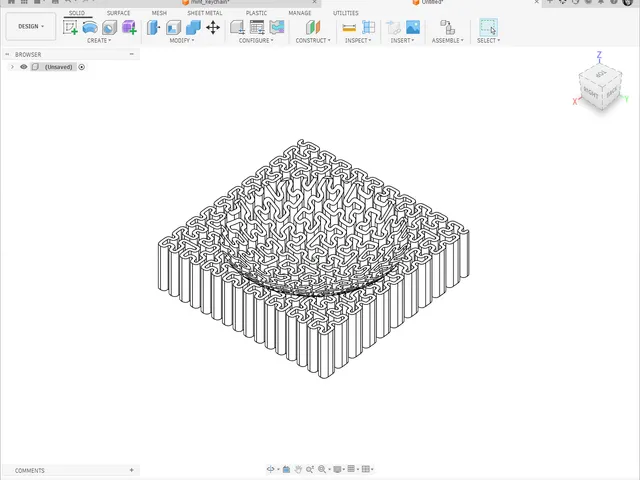This screenshot has width=640, height=480.
Task: Open the Display Settings monitor icon
Action: coord(337,469)
